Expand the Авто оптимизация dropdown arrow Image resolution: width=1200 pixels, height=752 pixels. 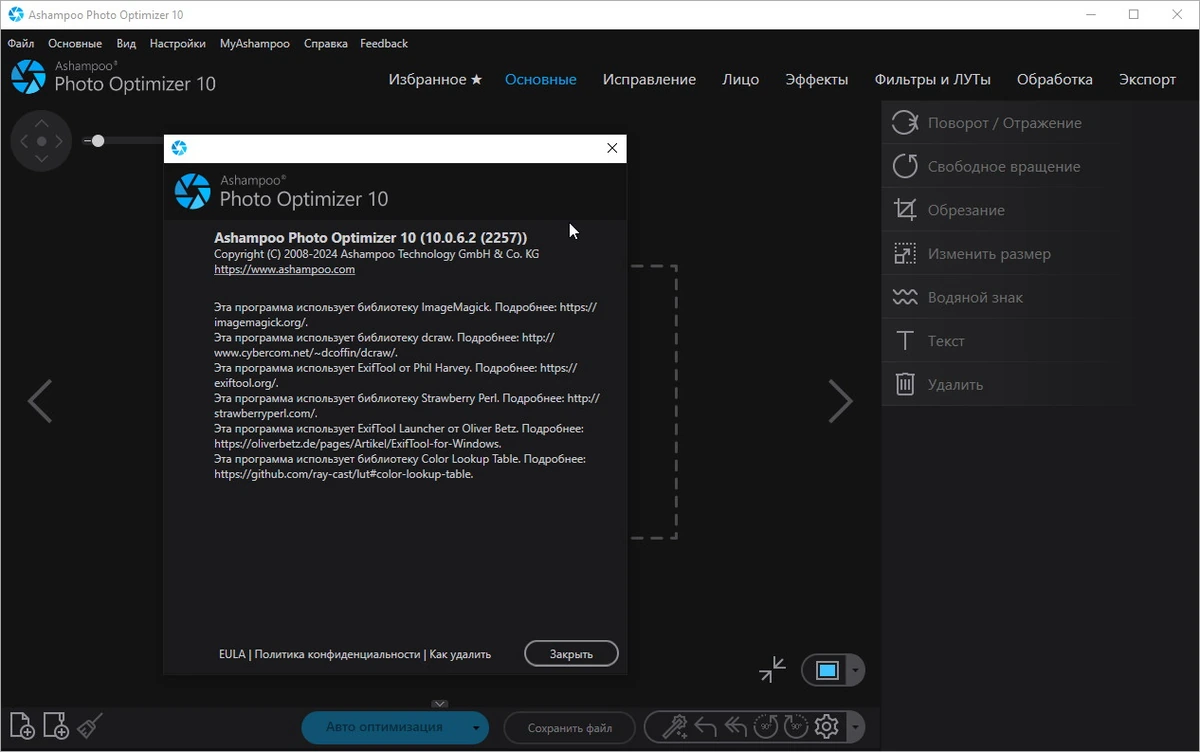point(477,727)
